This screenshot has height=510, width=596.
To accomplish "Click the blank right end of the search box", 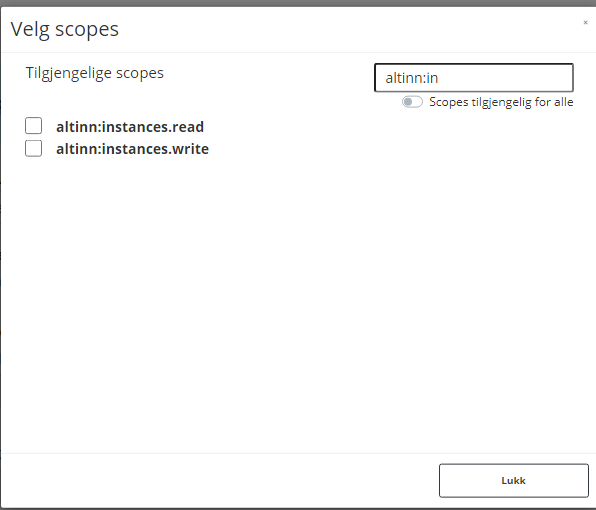I will pos(532,78).
